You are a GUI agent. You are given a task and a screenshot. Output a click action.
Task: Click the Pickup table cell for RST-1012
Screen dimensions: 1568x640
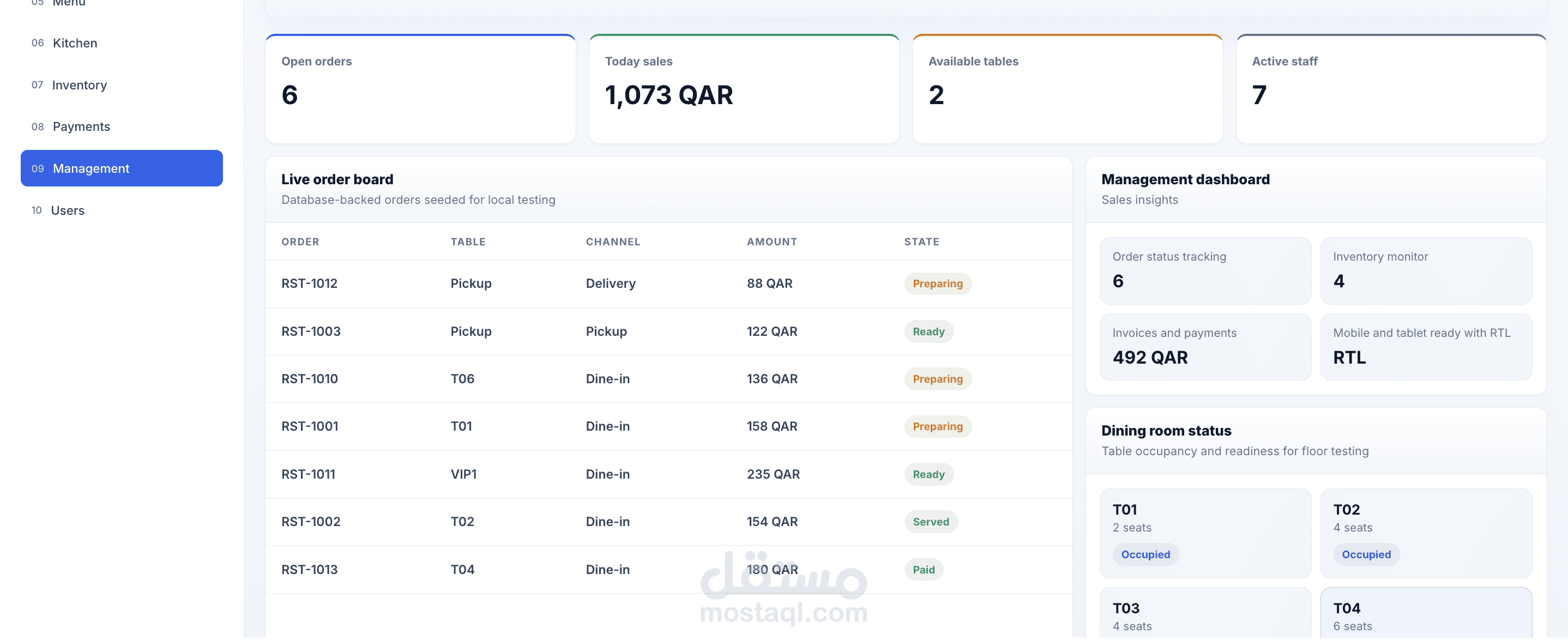tap(471, 283)
